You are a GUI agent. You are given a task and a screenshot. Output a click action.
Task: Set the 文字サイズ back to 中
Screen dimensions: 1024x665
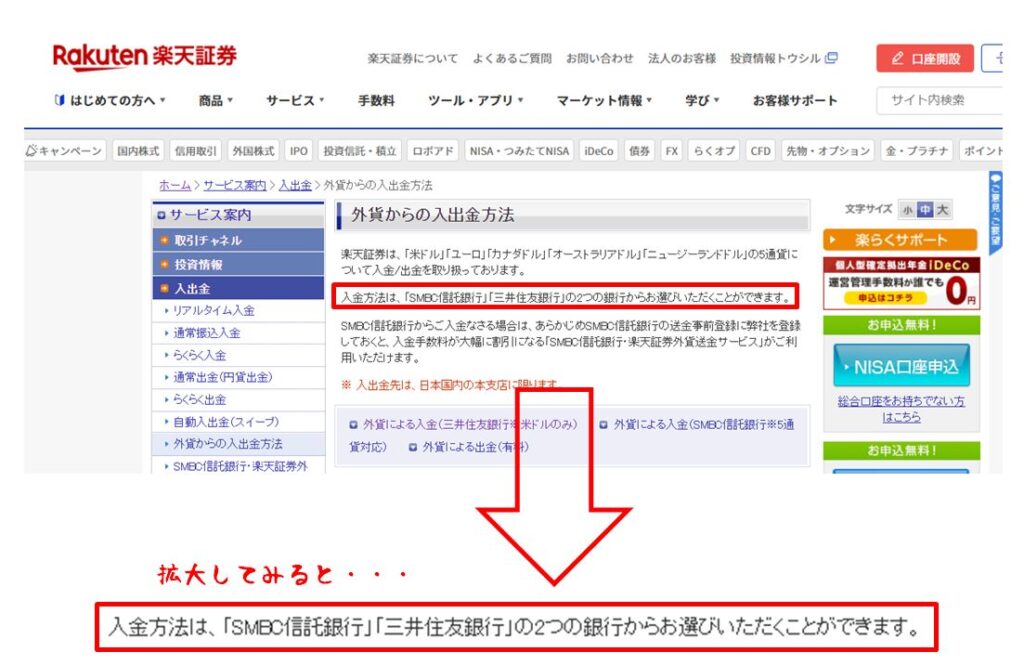(x=926, y=208)
